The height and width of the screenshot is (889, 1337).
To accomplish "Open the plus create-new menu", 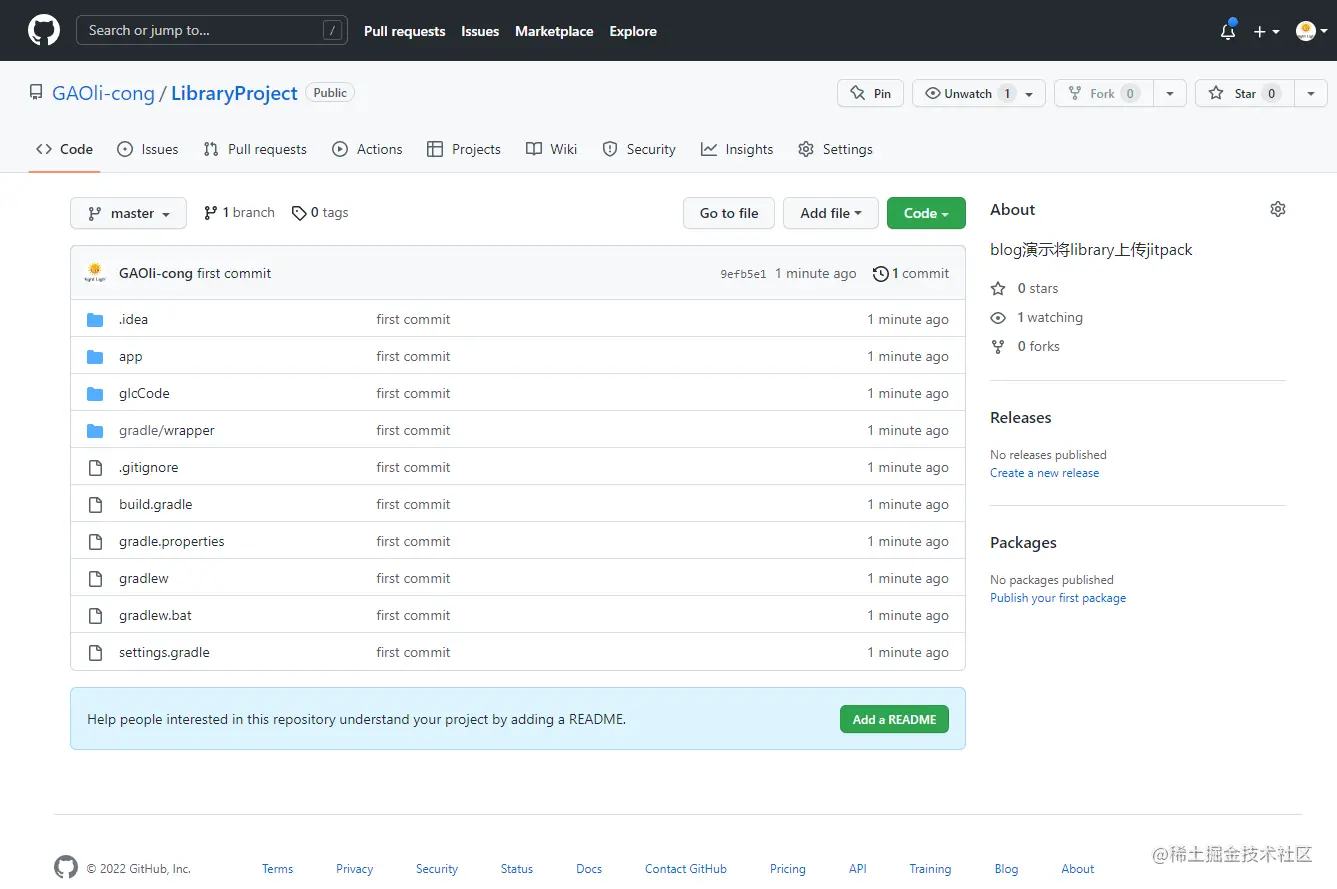I will [x=1266, y=31].
